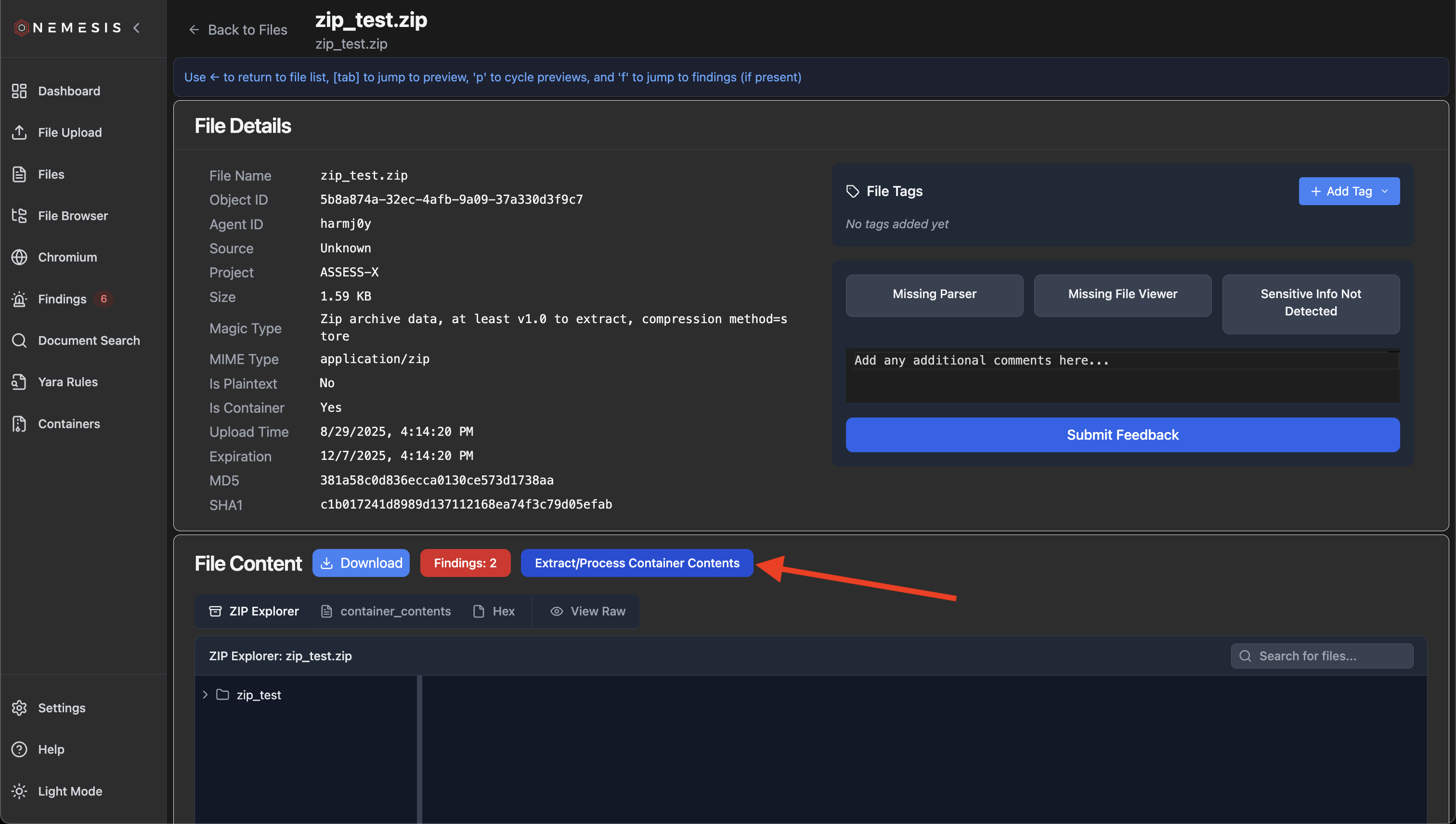
Task: Click the File Upload icon
Action: pyautogui.click(x=19, y=132)
